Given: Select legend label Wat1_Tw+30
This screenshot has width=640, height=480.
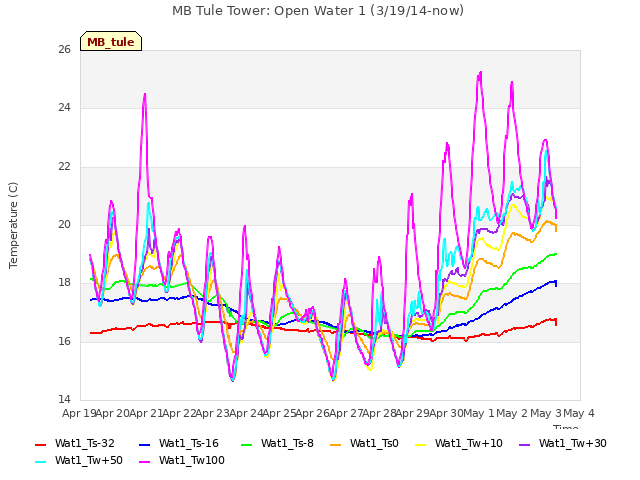Looking at the screenshot, I should (x=573, y=443).
